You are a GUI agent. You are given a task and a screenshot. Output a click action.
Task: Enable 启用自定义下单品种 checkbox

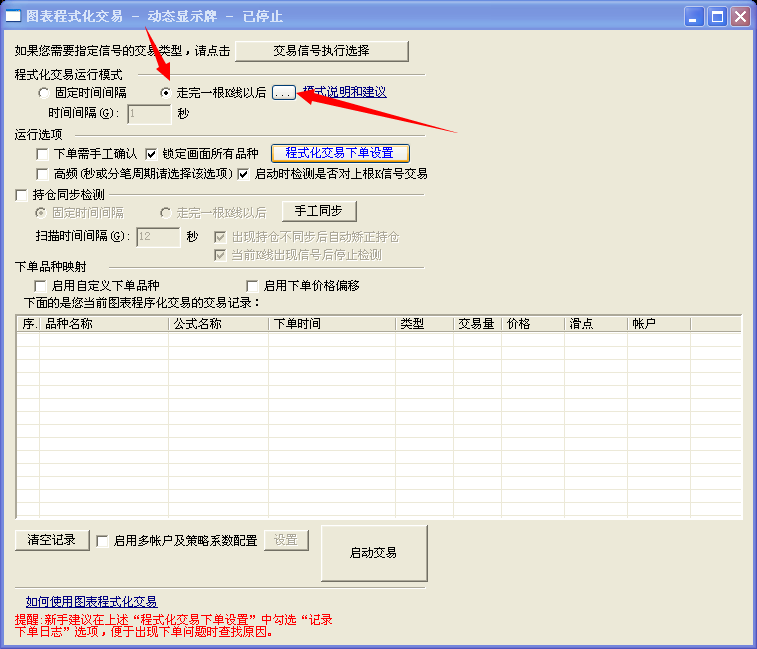click(x=40, y=286)
